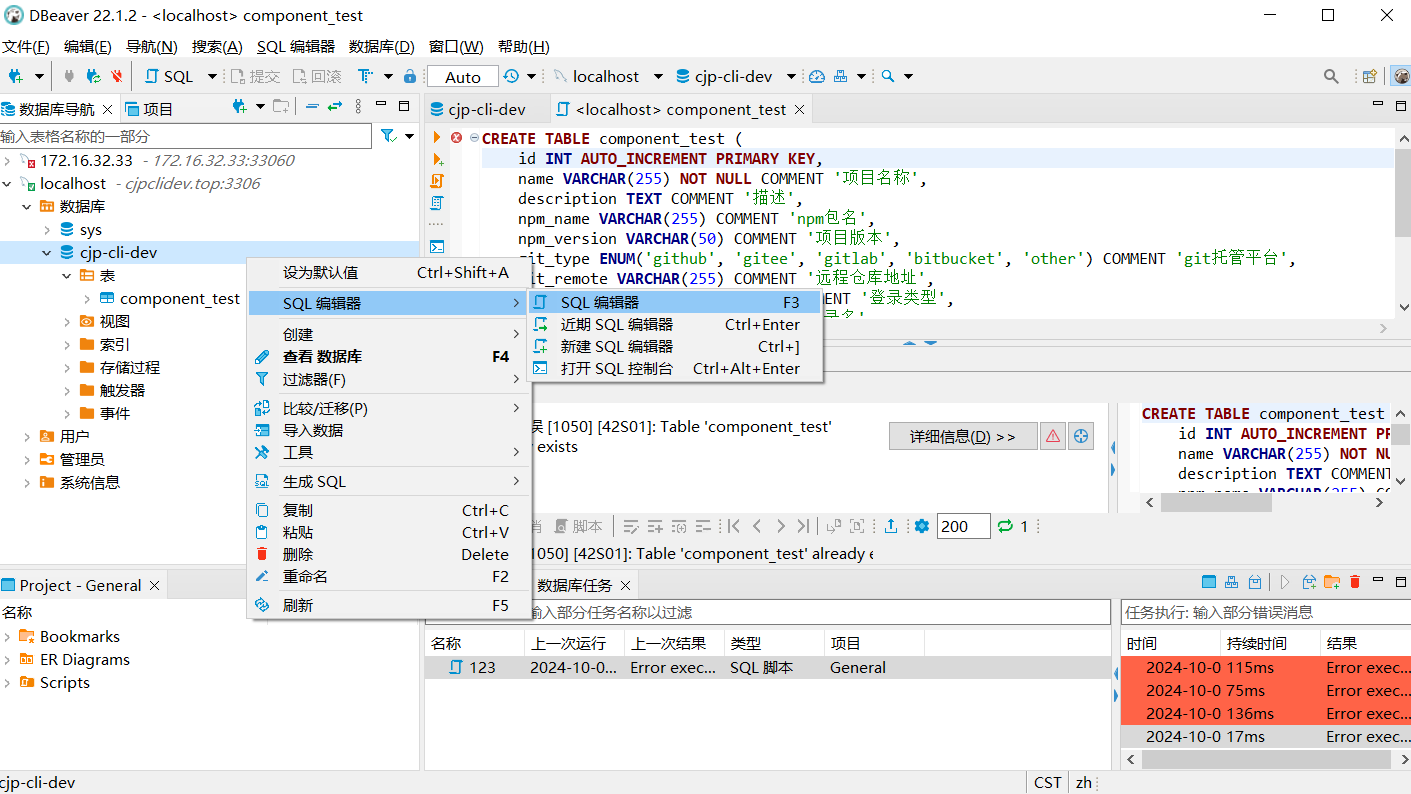Viewport: 1411px width, 794px height.
Task: Minimize the database navigator panel
Action: pyautogui.click(x=380, y=106)
